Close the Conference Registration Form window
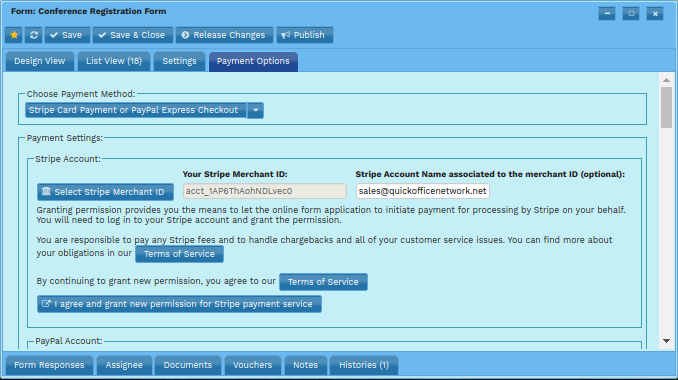 (x=655, y=13)
